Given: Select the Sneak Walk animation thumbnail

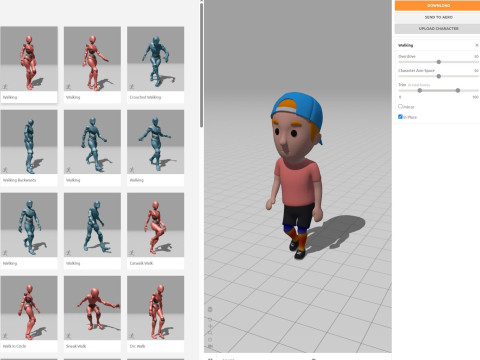Looking at the screenshot, I should (92, 308).
